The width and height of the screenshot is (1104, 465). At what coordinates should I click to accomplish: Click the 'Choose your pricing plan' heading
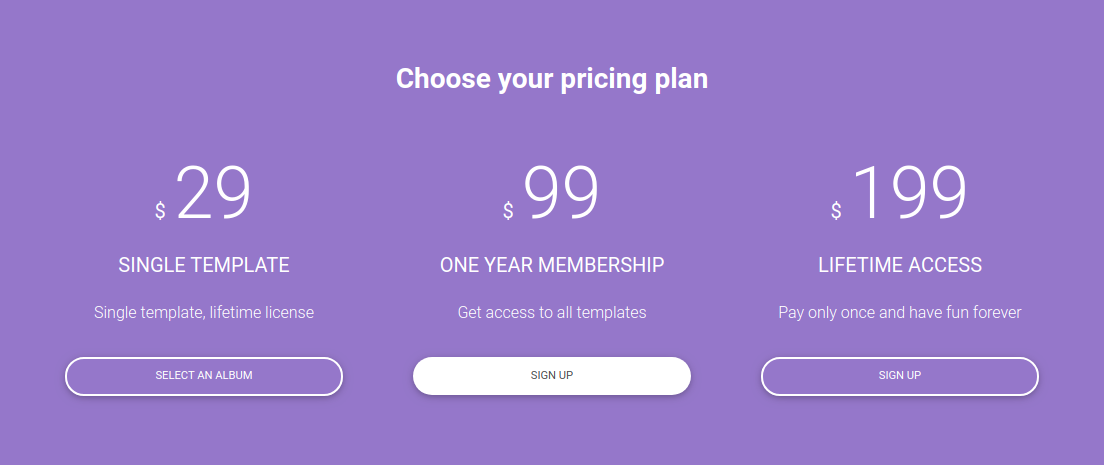pyautogui.click(x=552, y=79)
